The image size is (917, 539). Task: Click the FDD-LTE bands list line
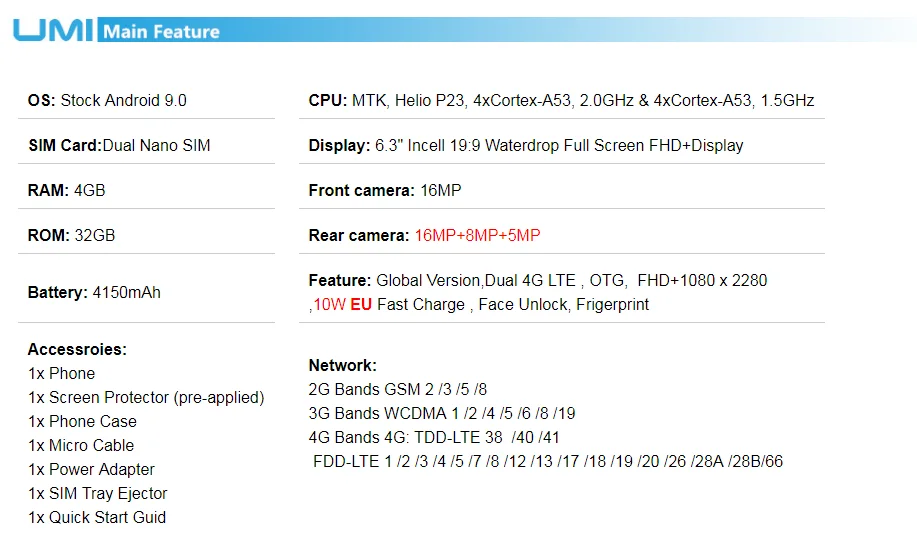[548, 461]
